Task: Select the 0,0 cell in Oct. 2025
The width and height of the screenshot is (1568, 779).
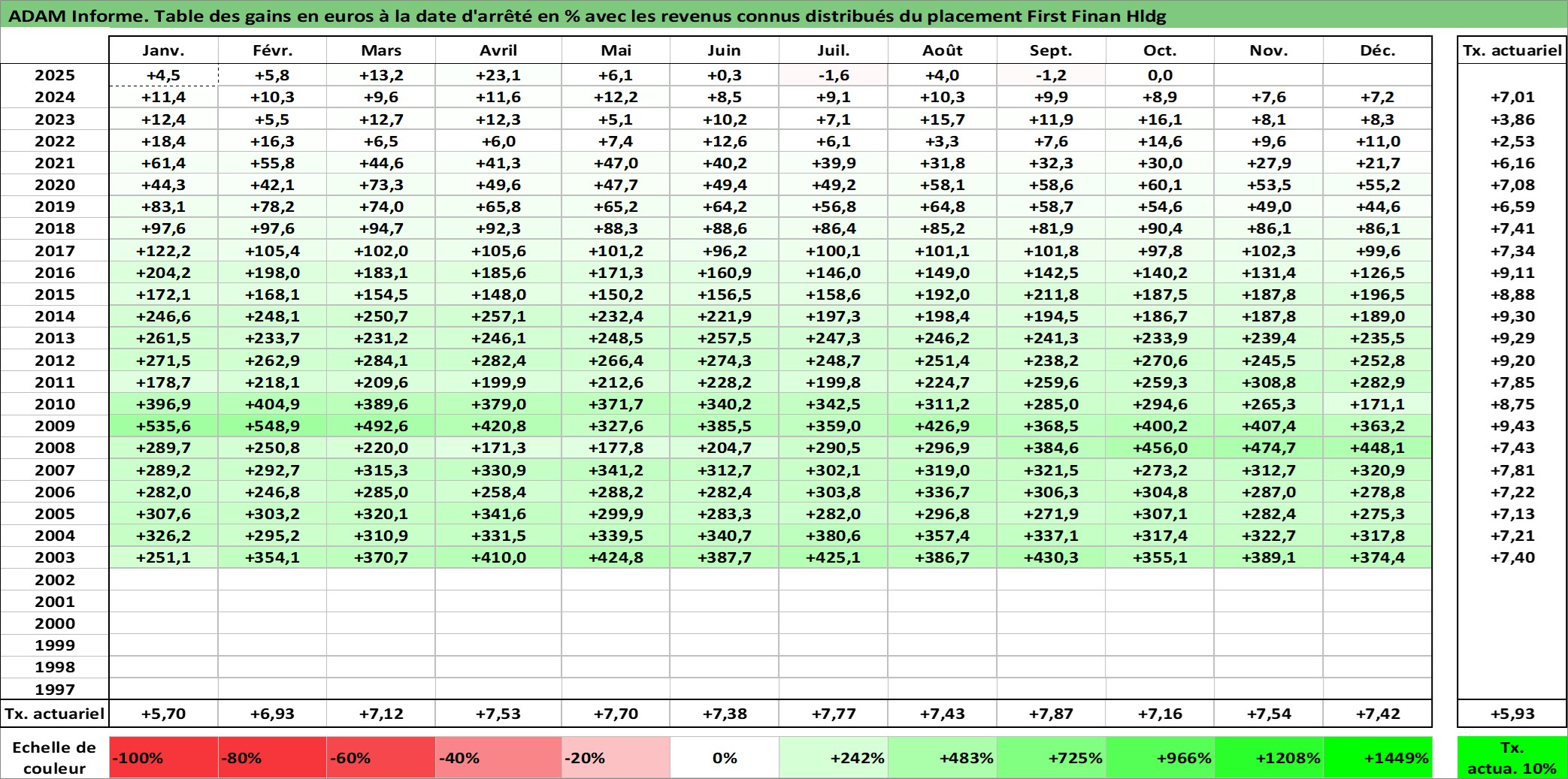Action: pos(1160,75)
